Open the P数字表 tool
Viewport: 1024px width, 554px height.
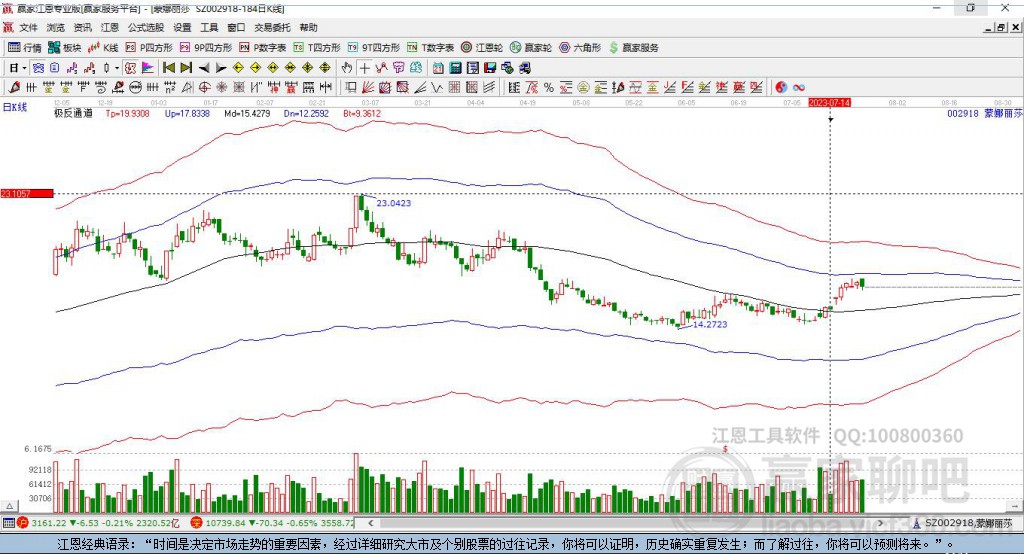(x=263, y=48)
